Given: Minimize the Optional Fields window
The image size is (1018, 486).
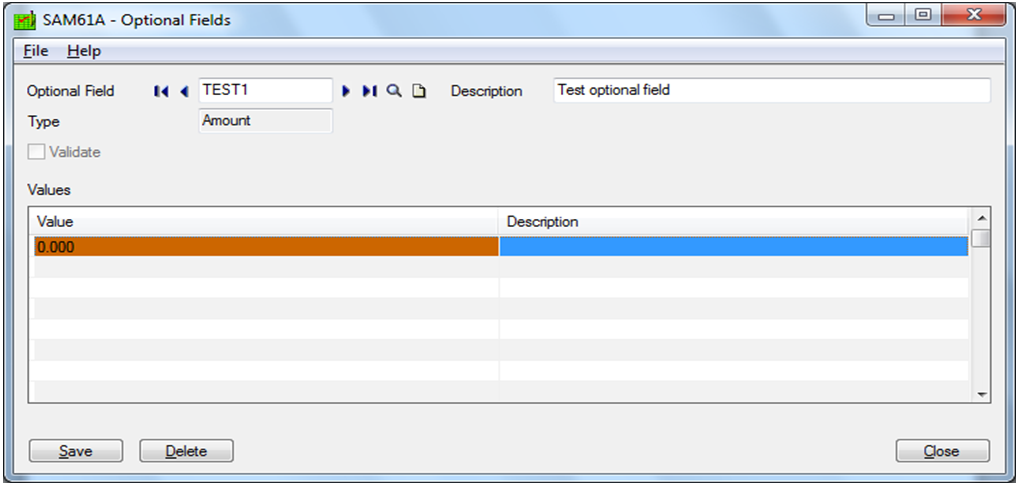Looking at the screenshot, I should (x=888, y=15).
